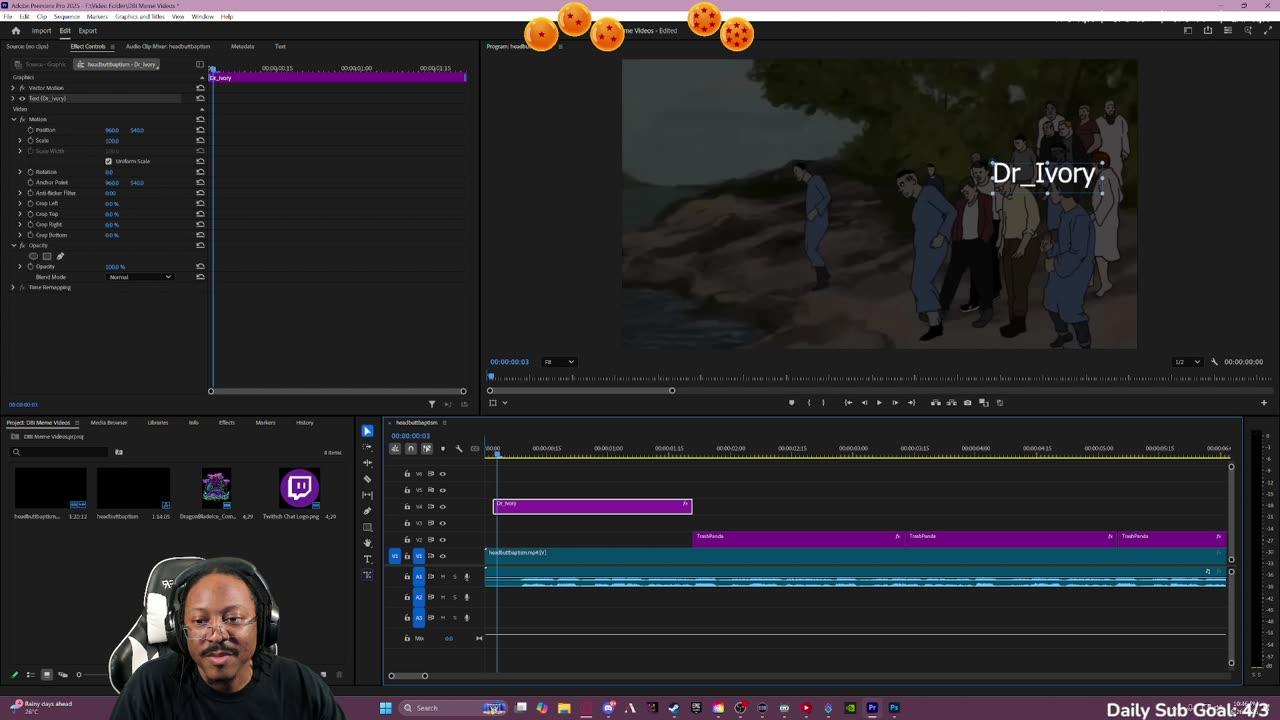Switch to the Audio Clip Mixer tab
This screenshot has height=720, width=1280.
(x=168, y=47)
